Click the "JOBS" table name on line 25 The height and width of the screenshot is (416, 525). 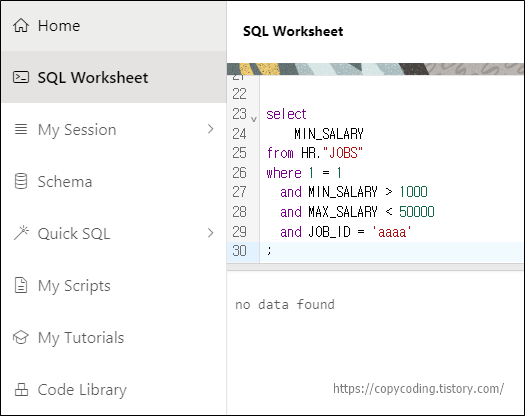pos(343,153)
